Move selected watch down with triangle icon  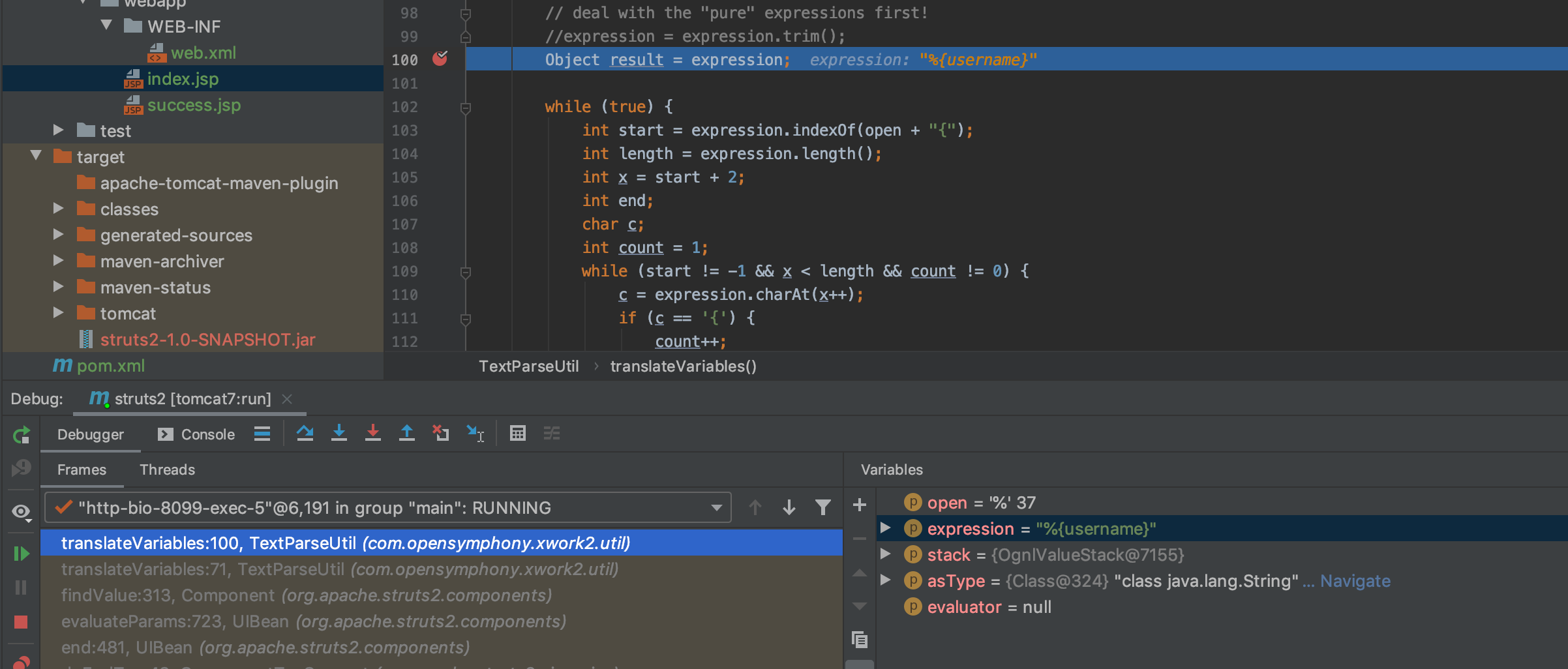click(x=860, y=606)
